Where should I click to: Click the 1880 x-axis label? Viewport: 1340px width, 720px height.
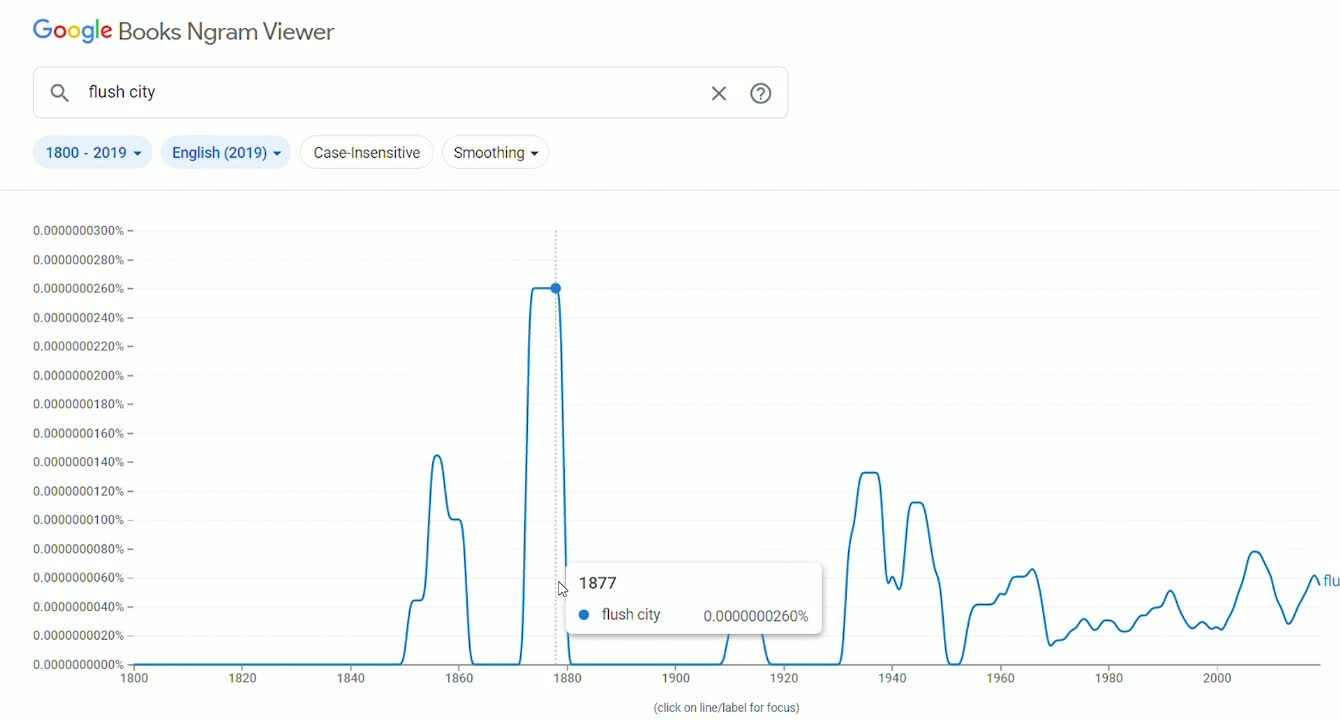click(x=567, y=678)
